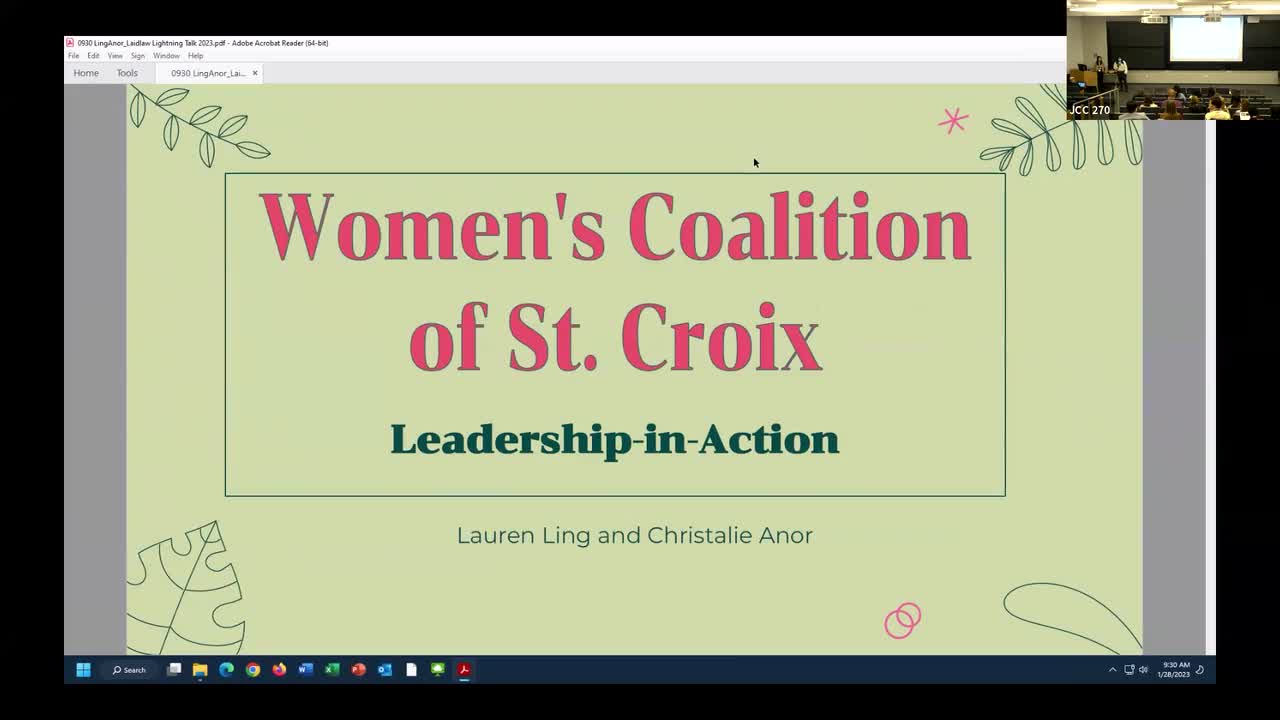This screenshot has height=720, width=1280.
Task: Start PowerPoint from the taskbar
Action: click(x=358, y=670)
